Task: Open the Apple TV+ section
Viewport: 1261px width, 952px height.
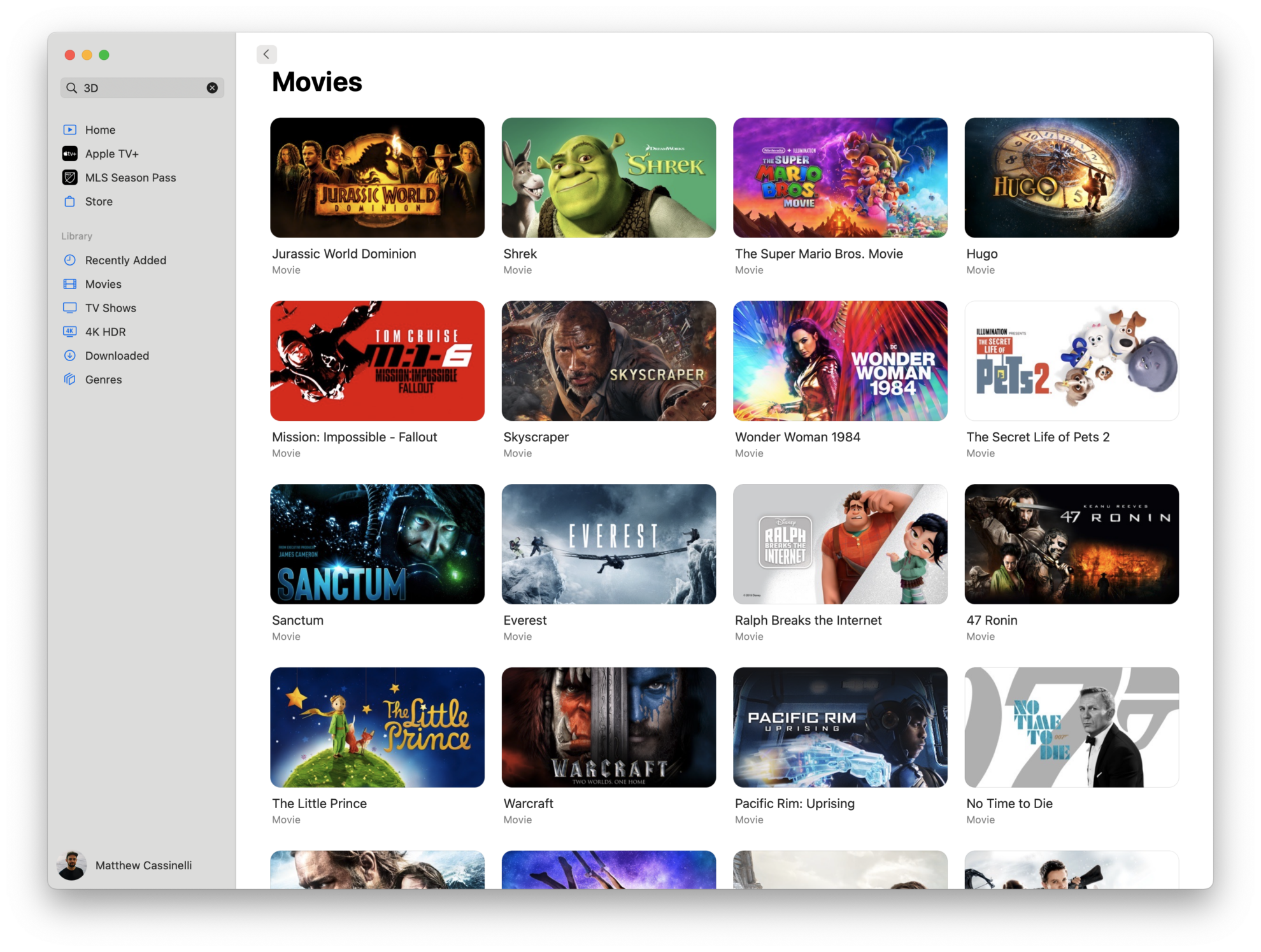Action: click(x=113, y=153)
